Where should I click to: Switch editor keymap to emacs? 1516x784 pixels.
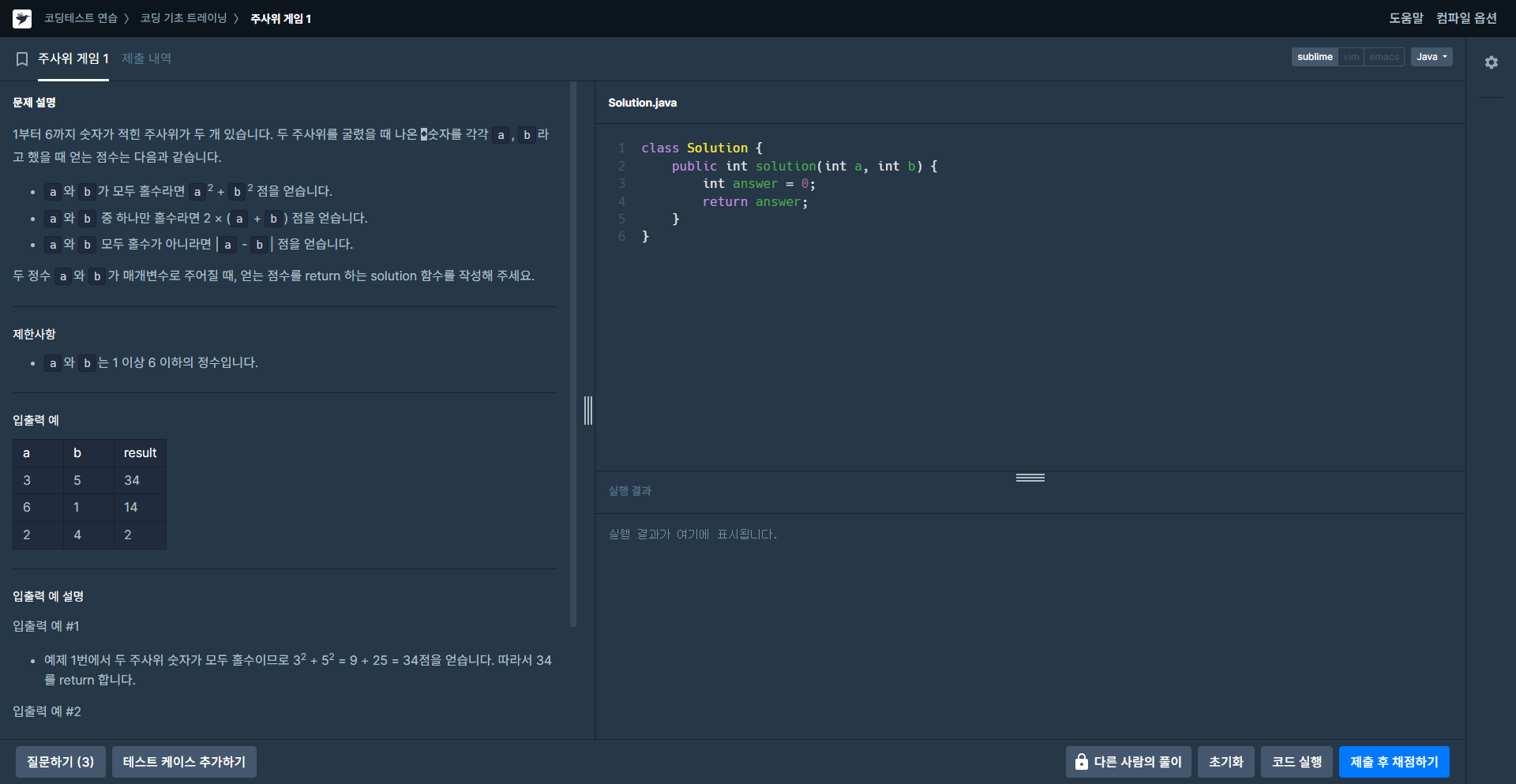tap(1384, 57)
